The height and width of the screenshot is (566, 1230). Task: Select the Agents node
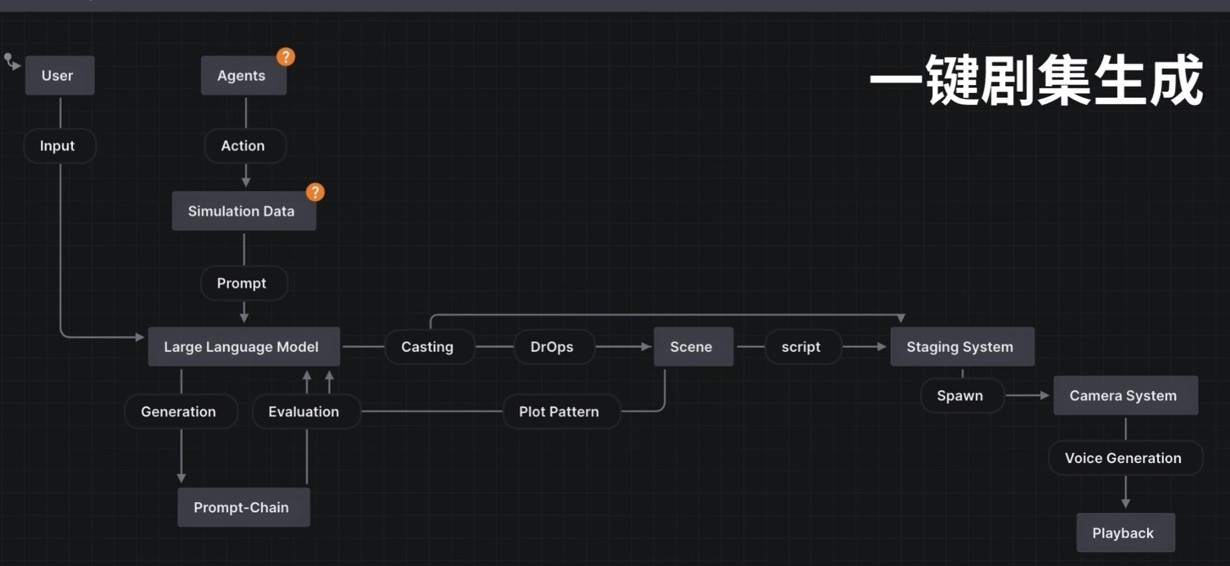pos(243,76)
